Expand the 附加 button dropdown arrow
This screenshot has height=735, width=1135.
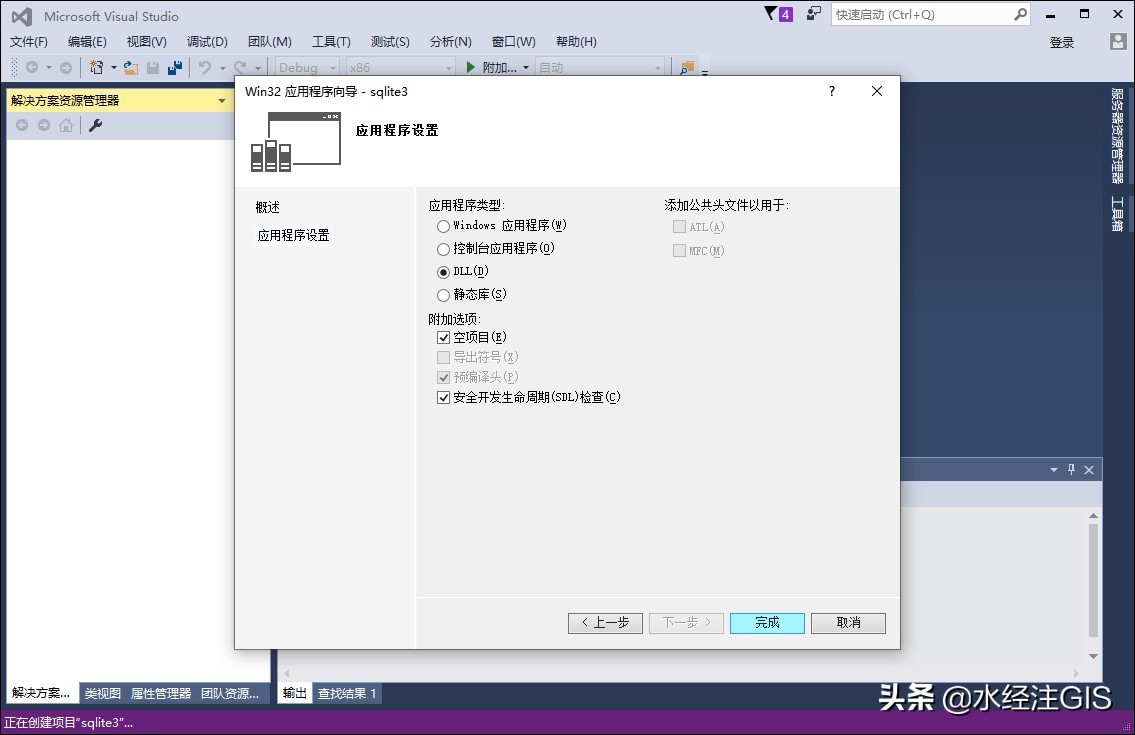tap(526, 67)
